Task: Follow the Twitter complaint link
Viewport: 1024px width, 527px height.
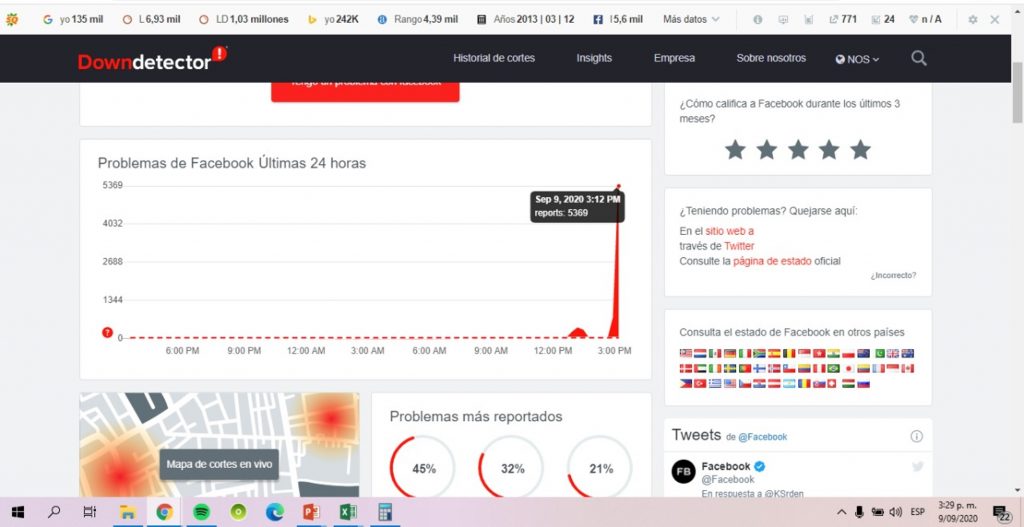Action: point(739,246)
